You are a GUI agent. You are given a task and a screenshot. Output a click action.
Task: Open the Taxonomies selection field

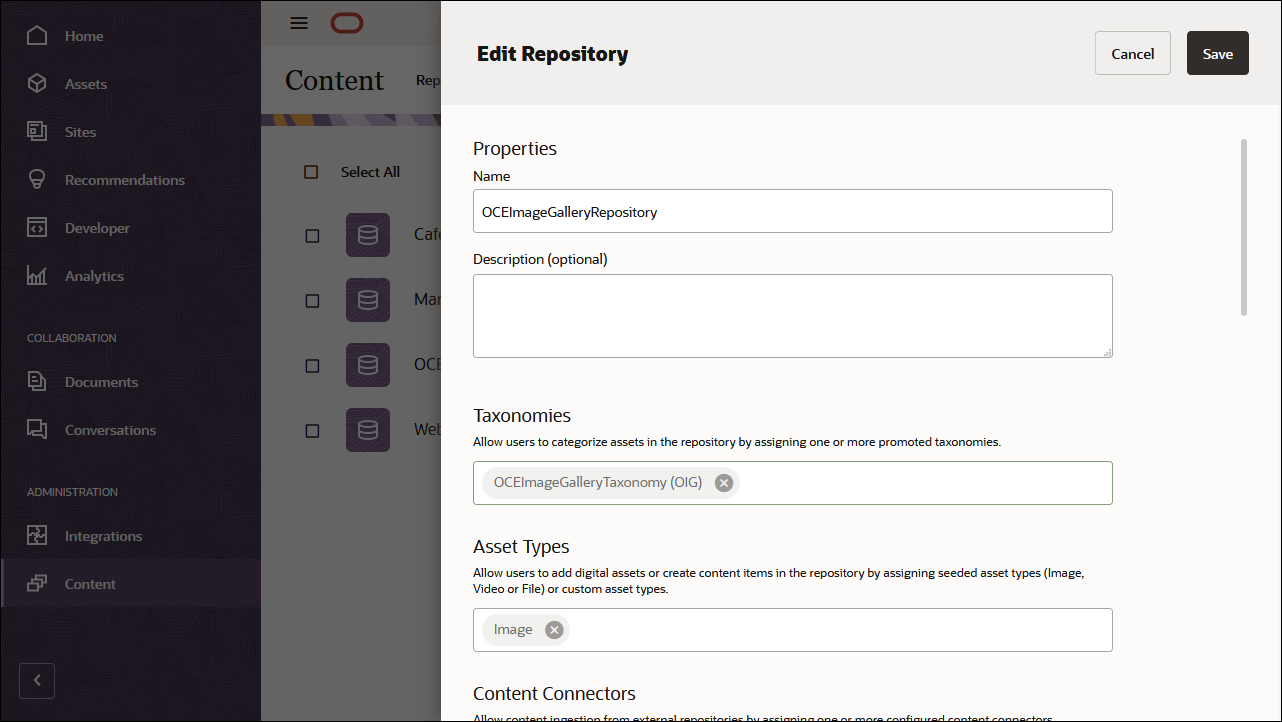coord(900,482)
